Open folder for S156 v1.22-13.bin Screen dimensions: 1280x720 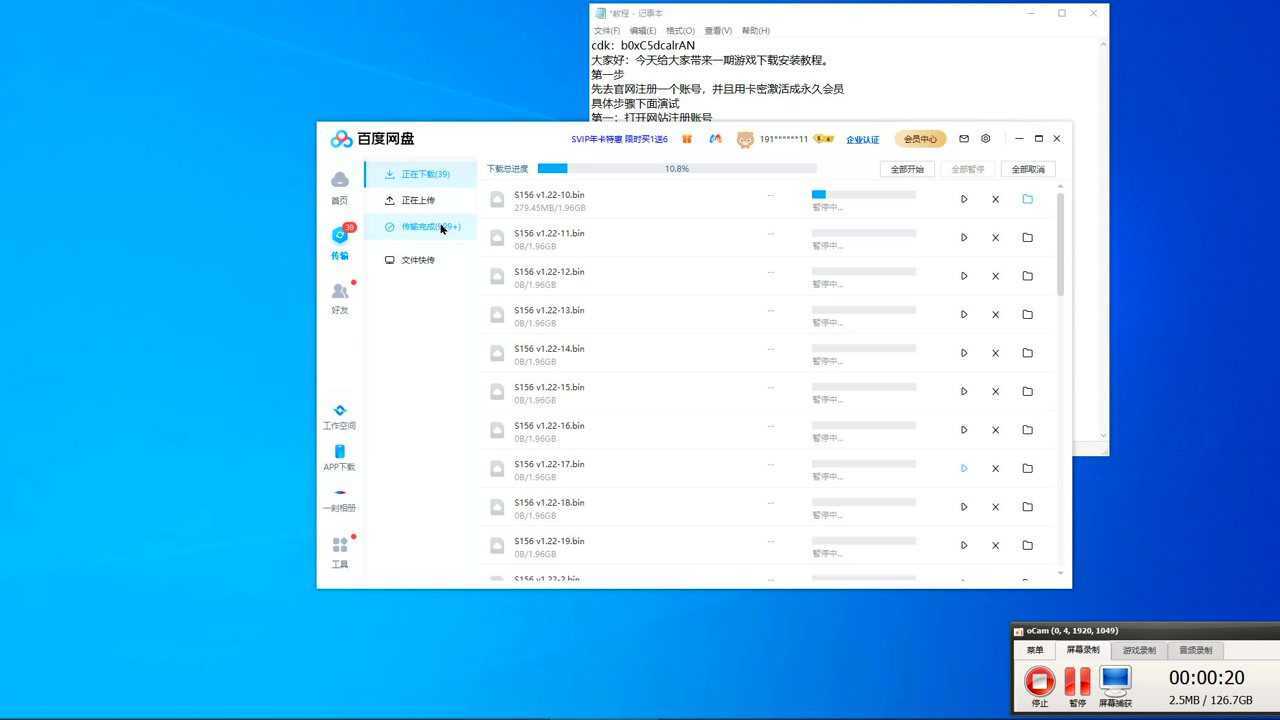1027,315
